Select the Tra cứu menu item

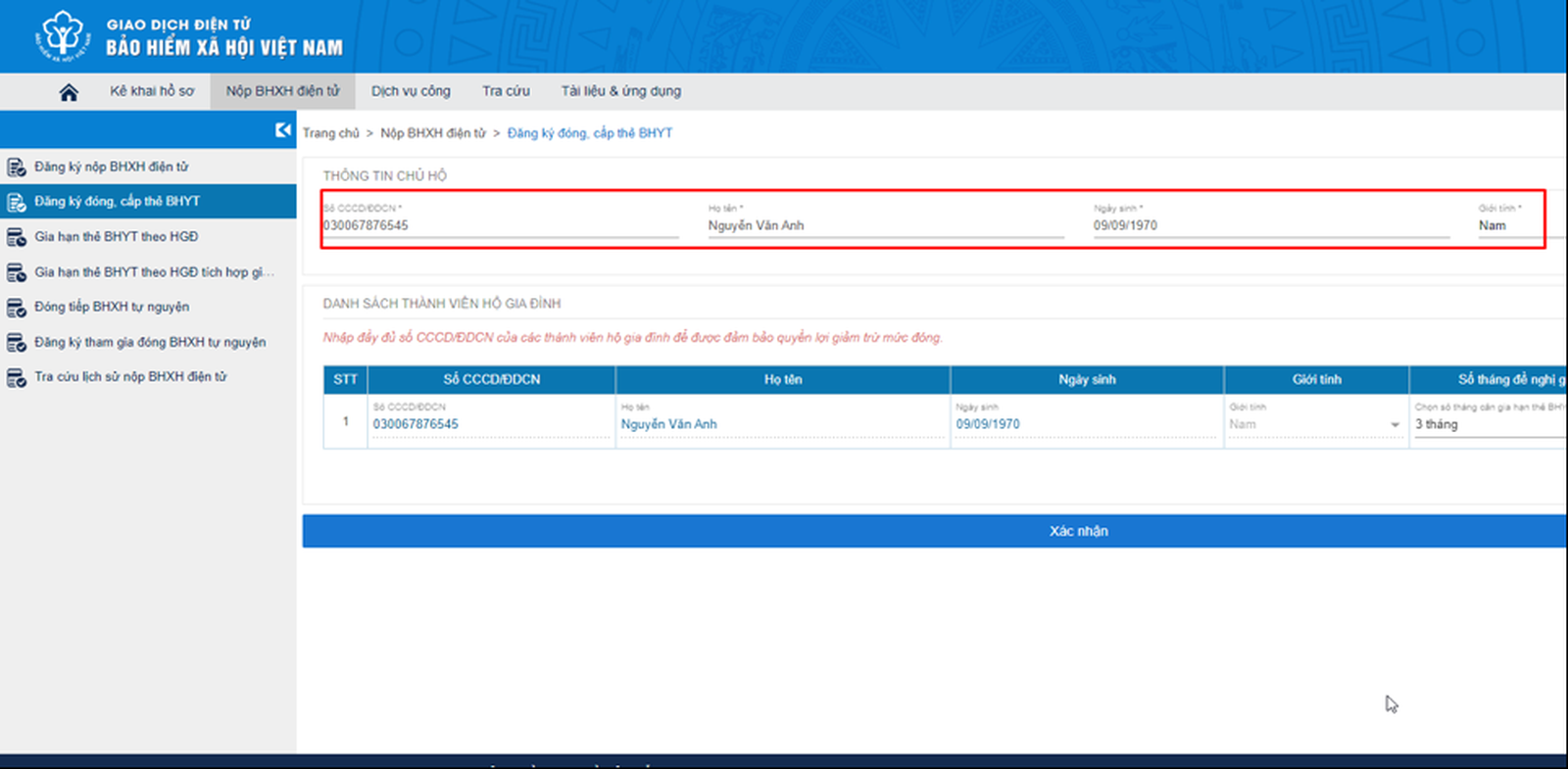tap(506, 91)
